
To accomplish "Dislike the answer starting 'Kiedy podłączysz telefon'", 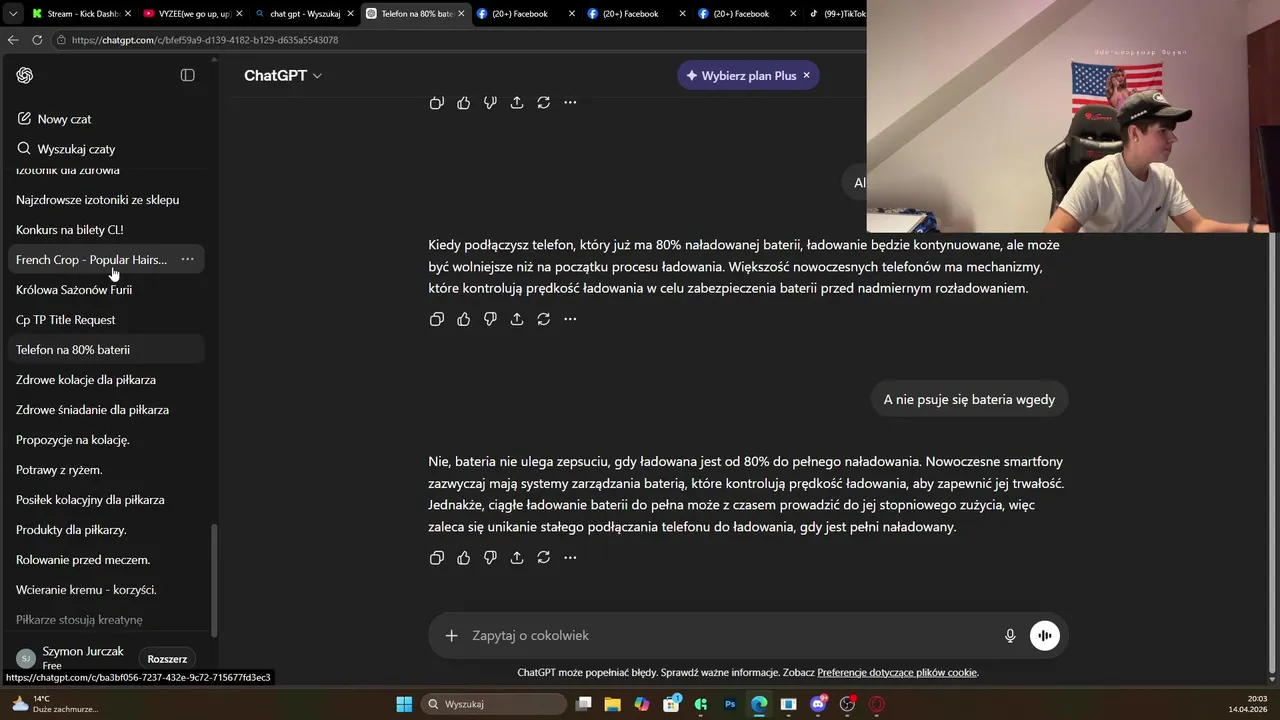I will [x=490, y=319].
